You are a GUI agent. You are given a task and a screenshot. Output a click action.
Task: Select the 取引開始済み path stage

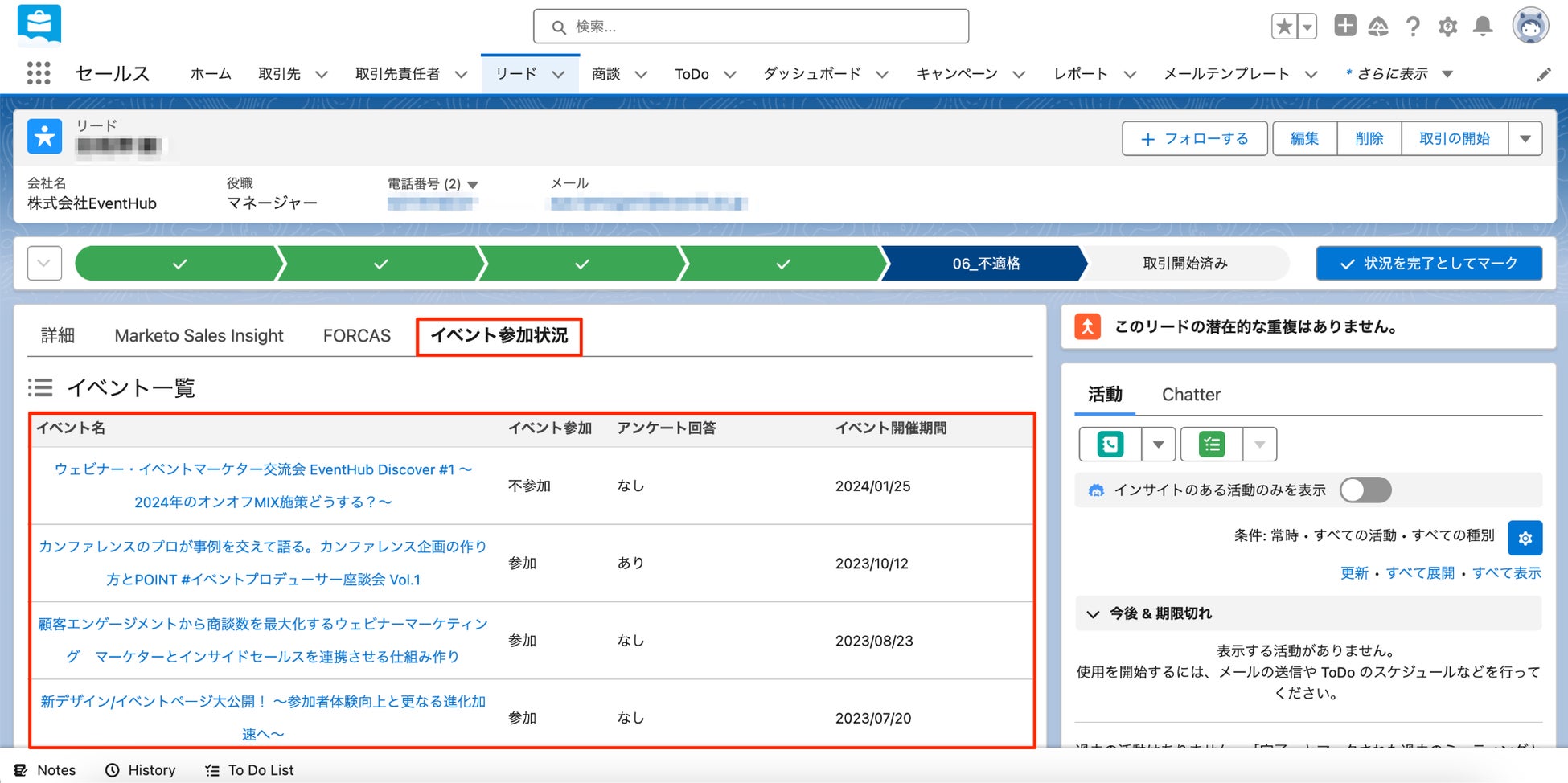click(1185, 264)
